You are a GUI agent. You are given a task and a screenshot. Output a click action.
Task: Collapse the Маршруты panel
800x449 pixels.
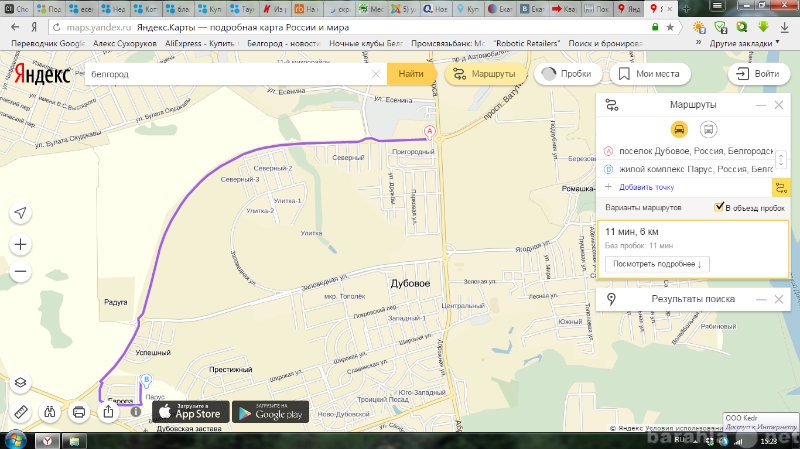761,105
